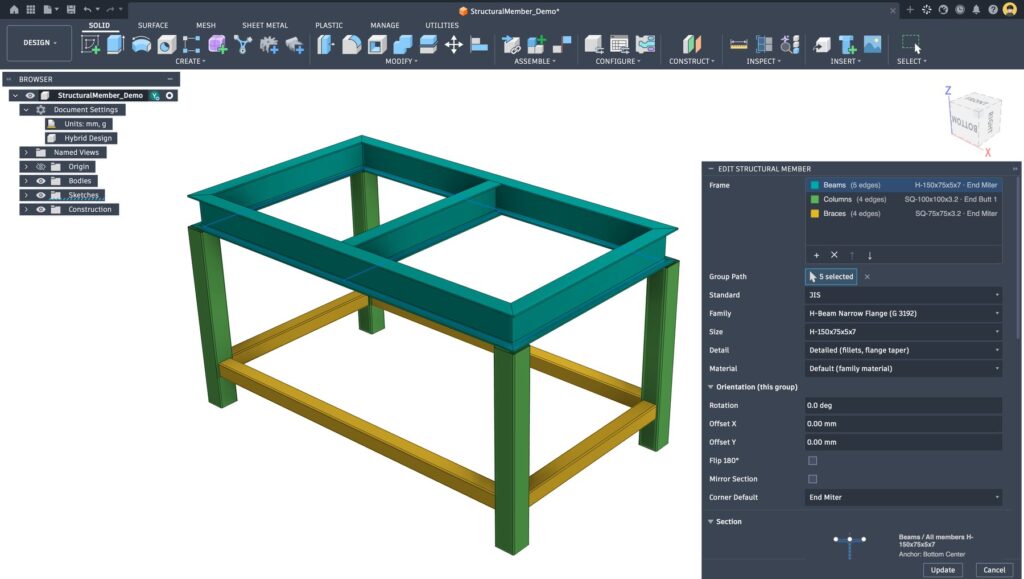Select the Insert Canvas image icon
1024x579 pixels.
[x=872, y=44]
